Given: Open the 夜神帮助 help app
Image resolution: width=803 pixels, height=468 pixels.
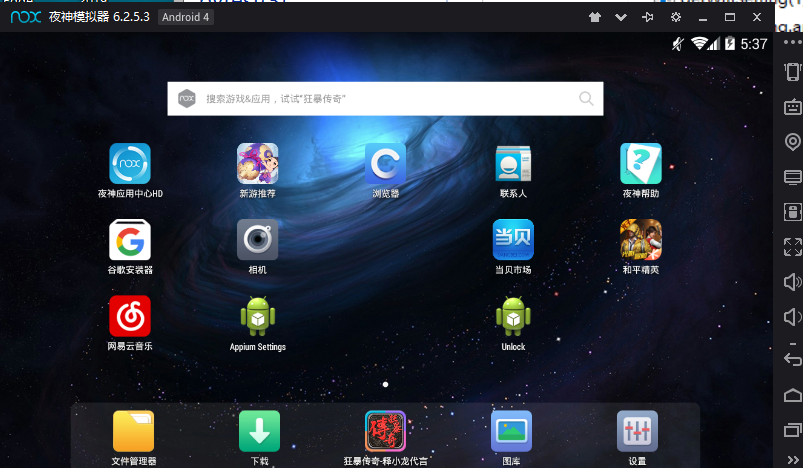Looking at the screenshot, I should [641, 164].
